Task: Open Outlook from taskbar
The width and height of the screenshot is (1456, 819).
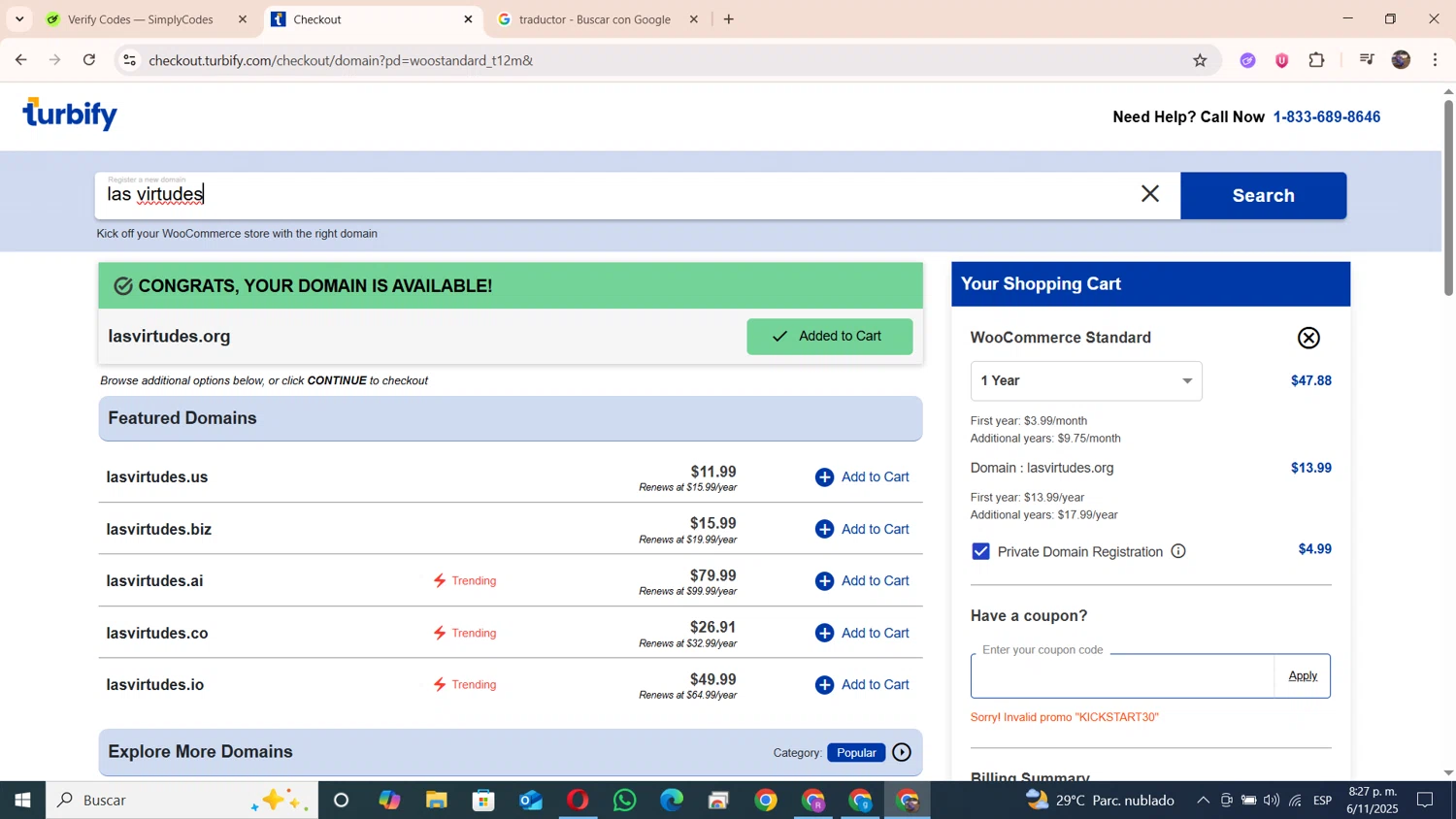Action: pos(531,801)
